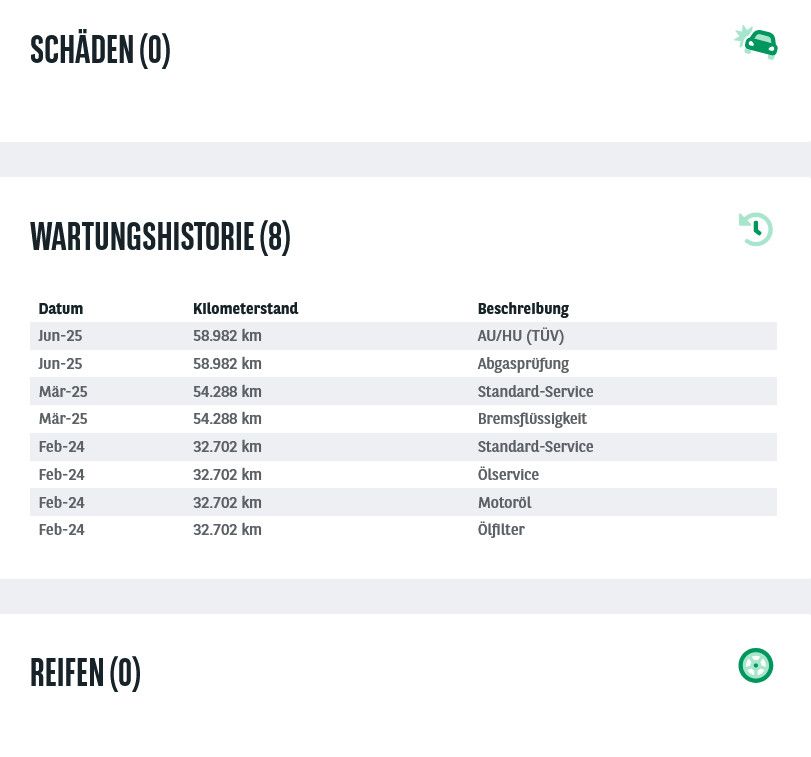The image size is (811, 757).
Task: Expand the REIFEN (0) section heading
Action: point(85,673)
